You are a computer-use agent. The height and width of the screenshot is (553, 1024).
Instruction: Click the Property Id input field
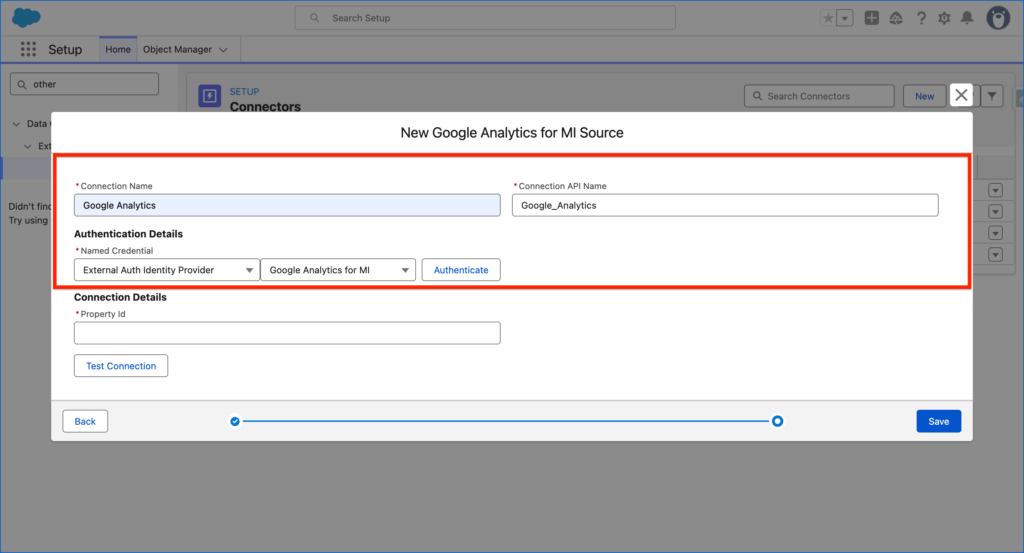pos(287,333)
